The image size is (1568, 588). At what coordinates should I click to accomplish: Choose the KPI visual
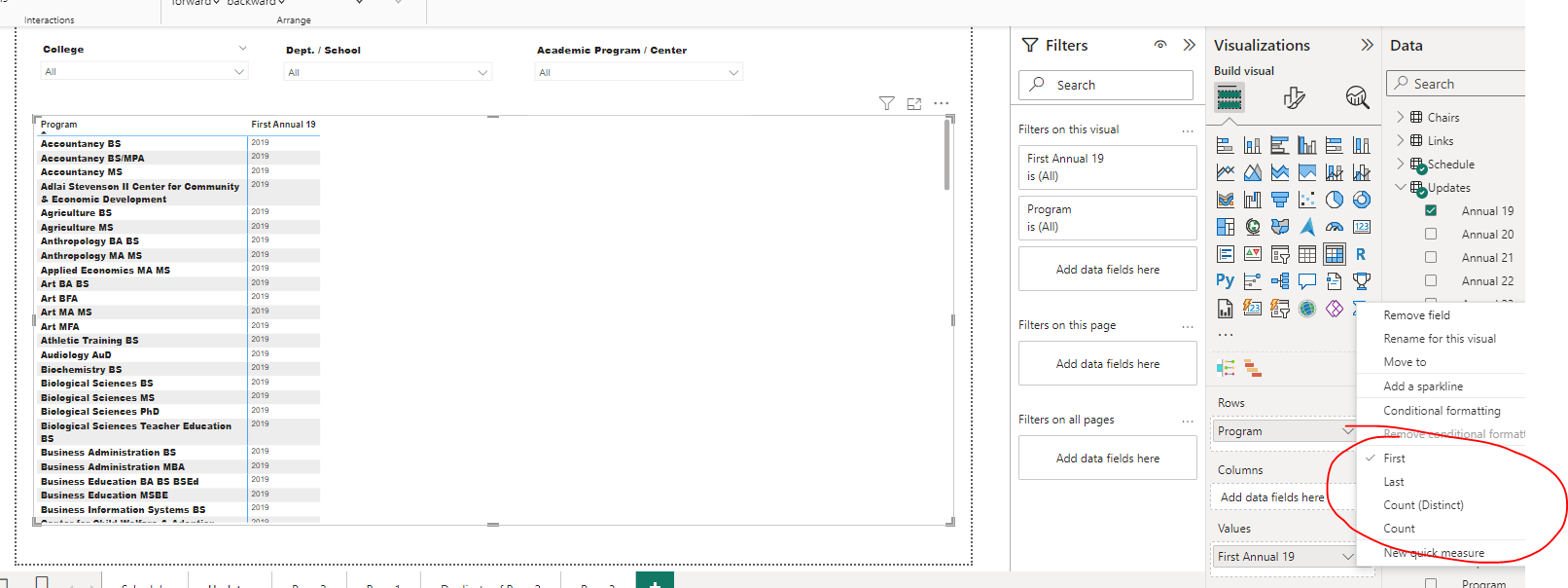(1253, 254)
